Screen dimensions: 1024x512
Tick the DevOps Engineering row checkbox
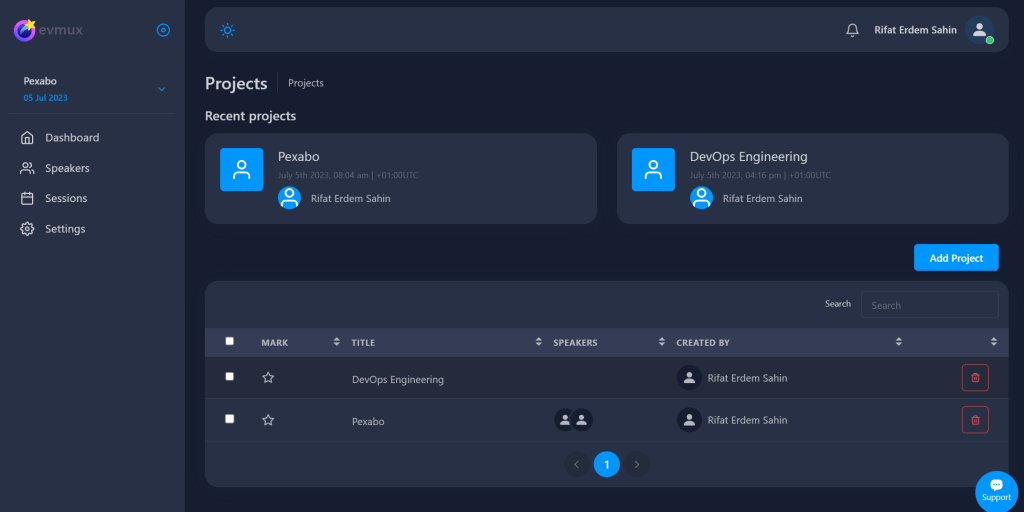click(x=229, y=376)
